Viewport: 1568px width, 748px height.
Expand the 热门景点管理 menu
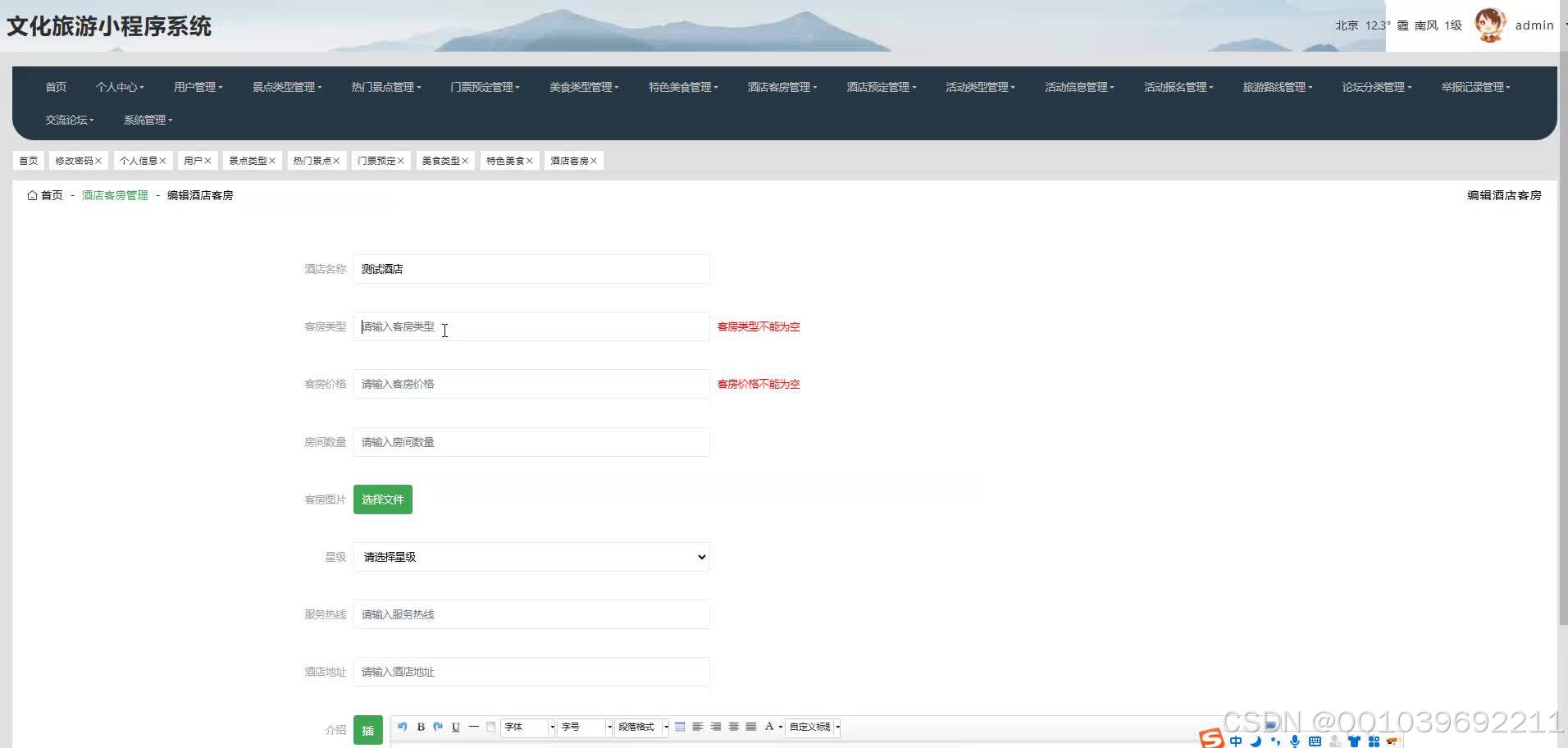386,87
